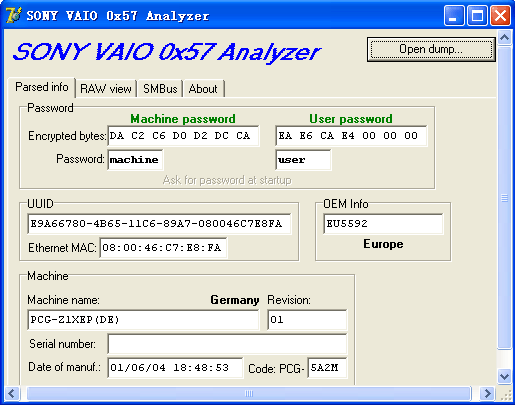
Task: Click the 'Date of manuf.:' label
Action: coord(64,367)
